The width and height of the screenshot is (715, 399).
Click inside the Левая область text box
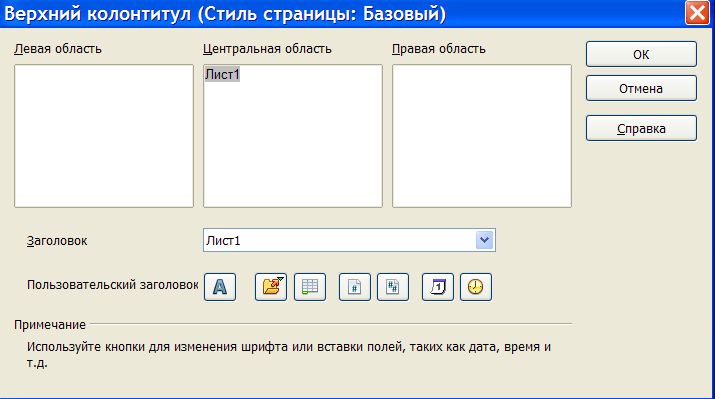point(104,136)
